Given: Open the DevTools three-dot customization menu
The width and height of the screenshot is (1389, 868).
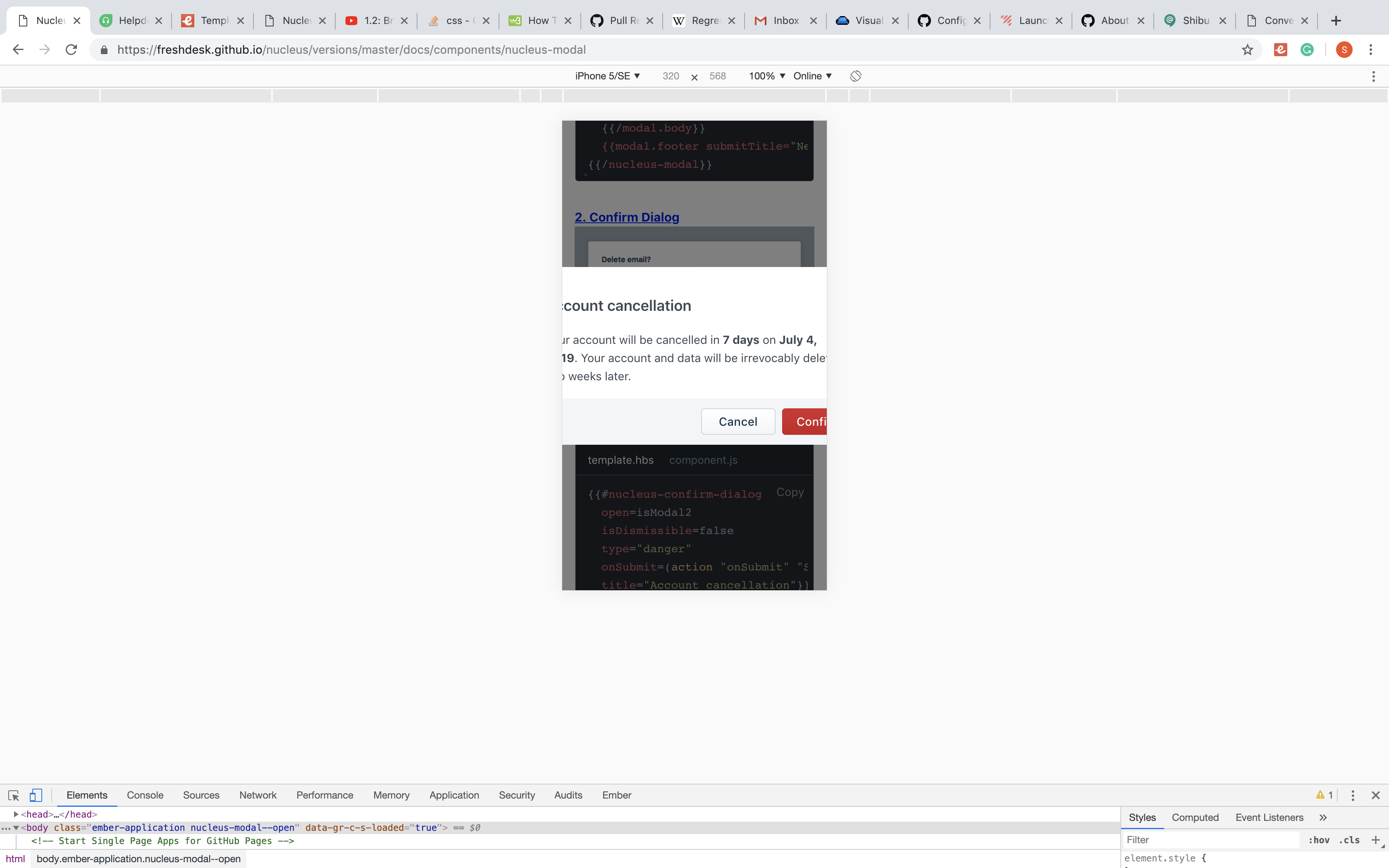Looking at the screenshot, I should (x=1353, y=795).
